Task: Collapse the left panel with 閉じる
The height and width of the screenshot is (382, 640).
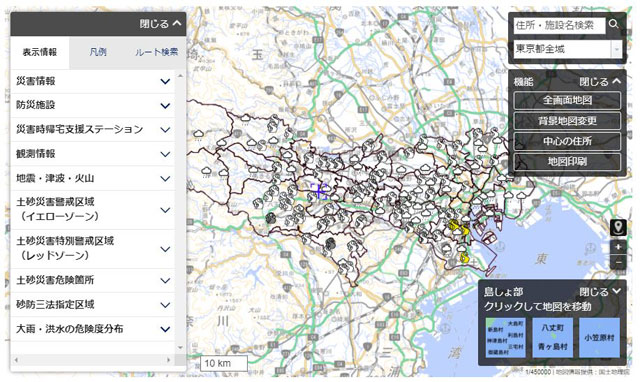Action: [x=160, y=24]
